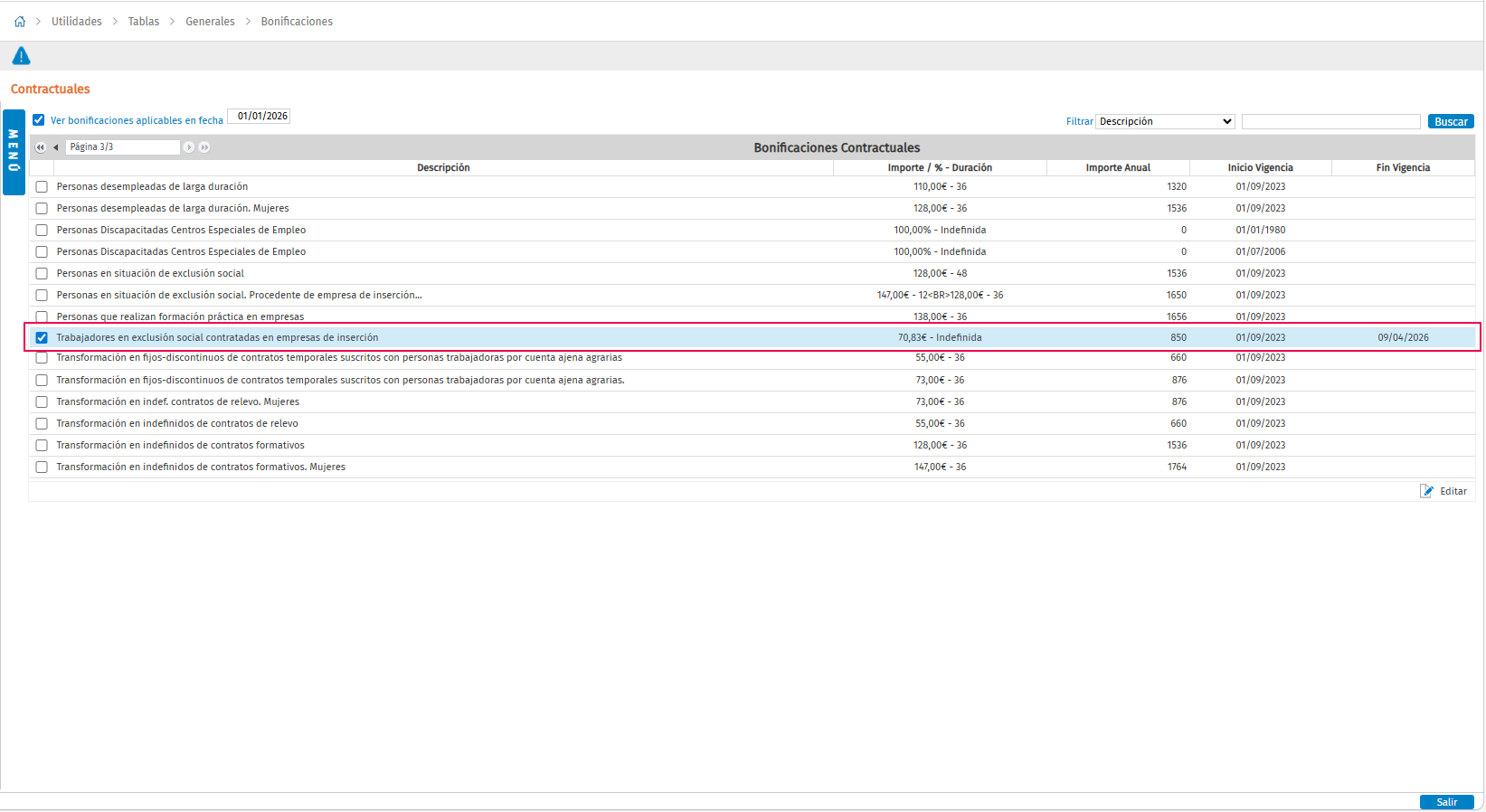Check 'Transformación en indef. contratos de relevo. Mujeres'
1486x812 pixels.
42,402
